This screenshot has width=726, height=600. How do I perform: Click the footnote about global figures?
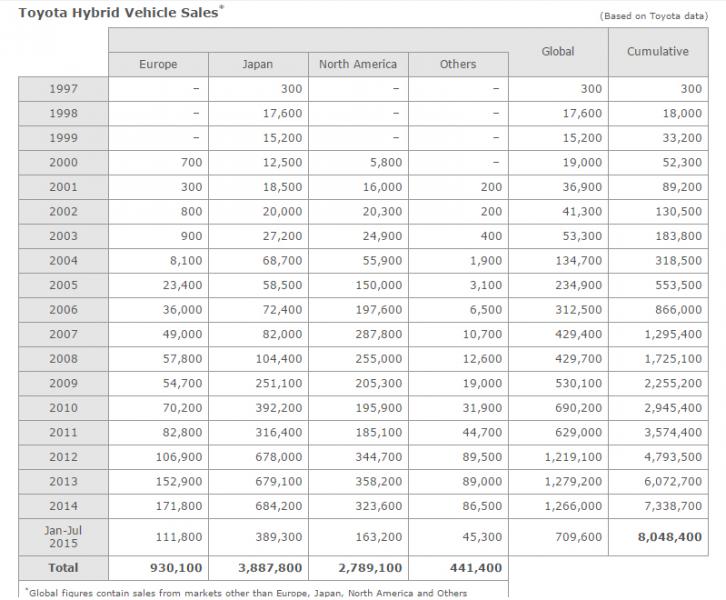tap(244, 592)
